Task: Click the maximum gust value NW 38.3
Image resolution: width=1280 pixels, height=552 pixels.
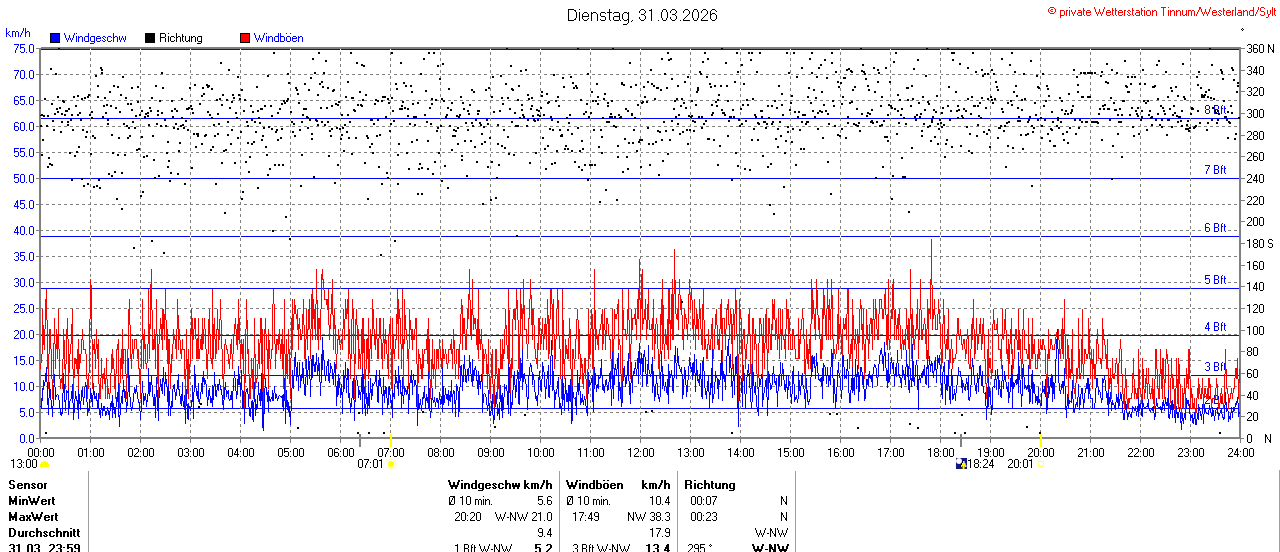Action: pyautogui.click(x=649, y=517)
